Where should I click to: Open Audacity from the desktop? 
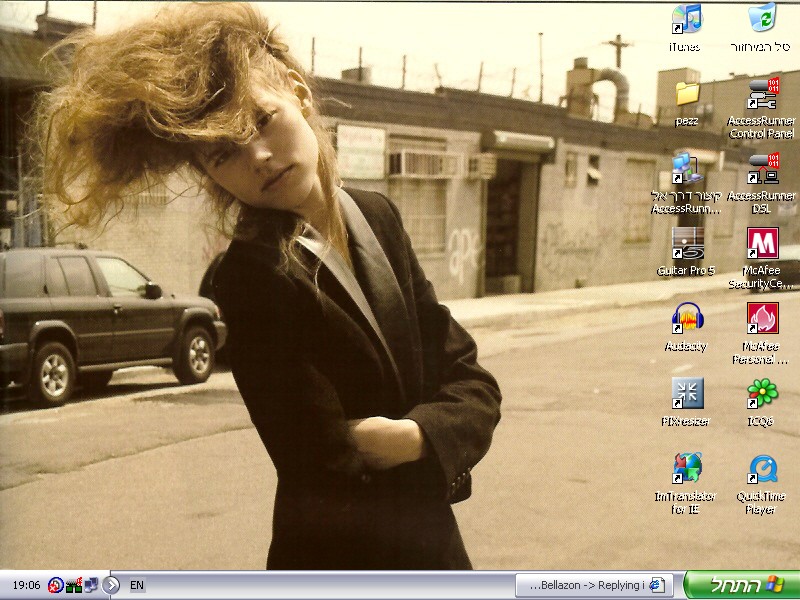687,319
